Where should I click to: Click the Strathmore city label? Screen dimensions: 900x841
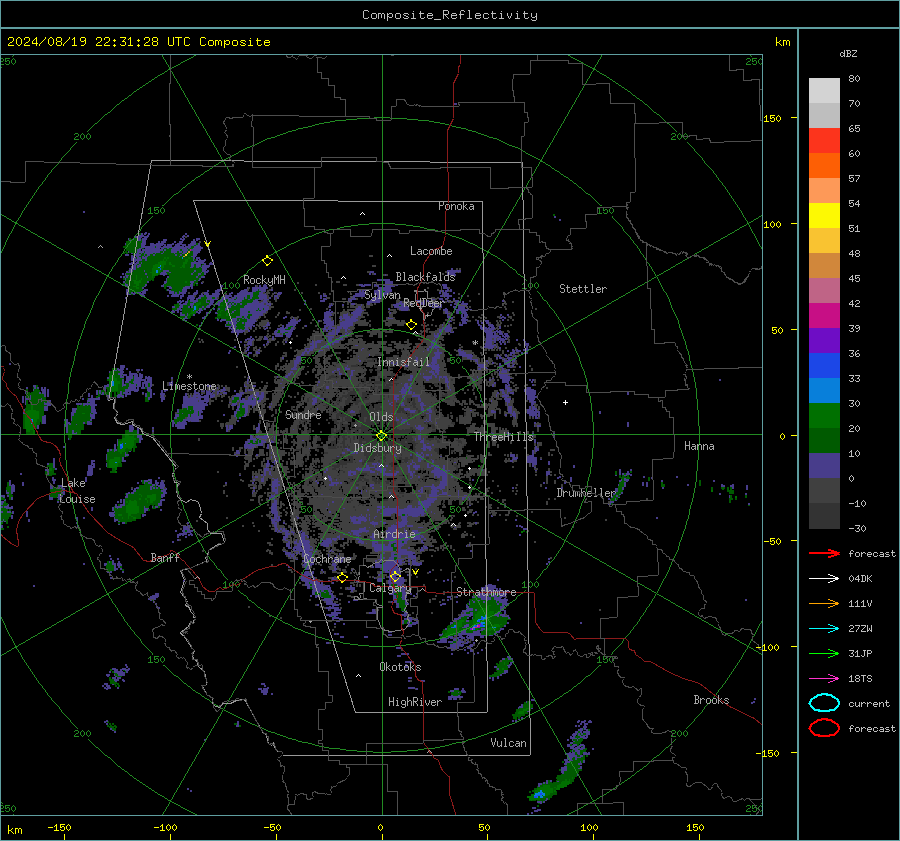click(x=486, y=592)
